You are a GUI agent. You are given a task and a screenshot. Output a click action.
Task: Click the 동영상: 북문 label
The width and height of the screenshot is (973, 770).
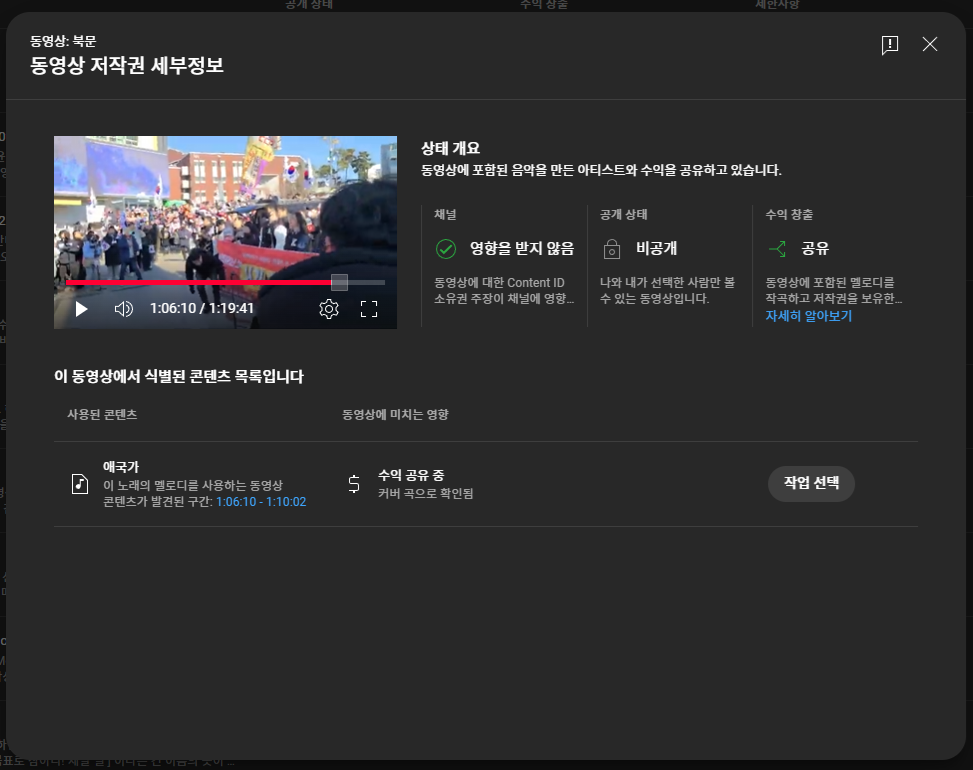click(x=63, y=41)
